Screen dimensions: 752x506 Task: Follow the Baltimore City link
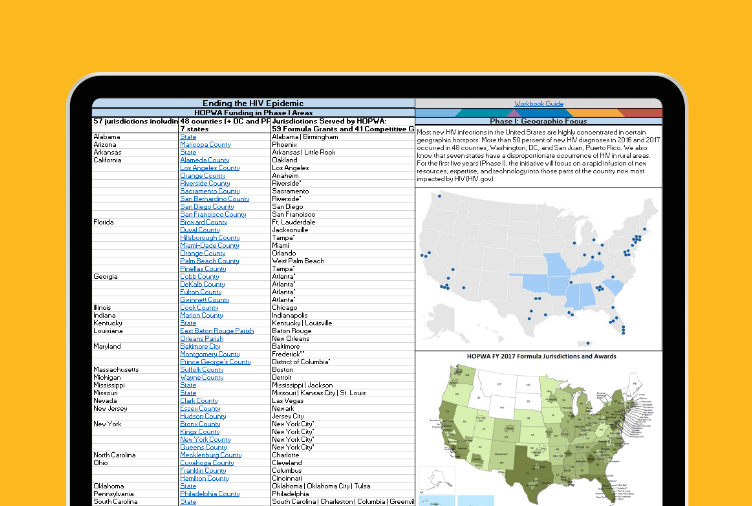[200, 346]
